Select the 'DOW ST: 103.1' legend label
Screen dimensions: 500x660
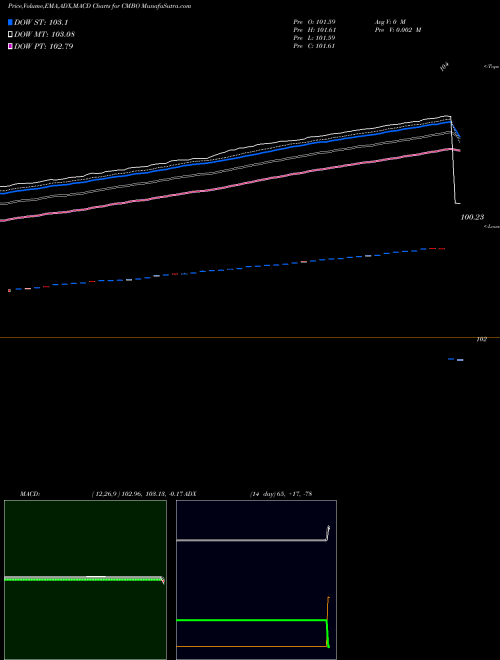click(x=41, y=22)
